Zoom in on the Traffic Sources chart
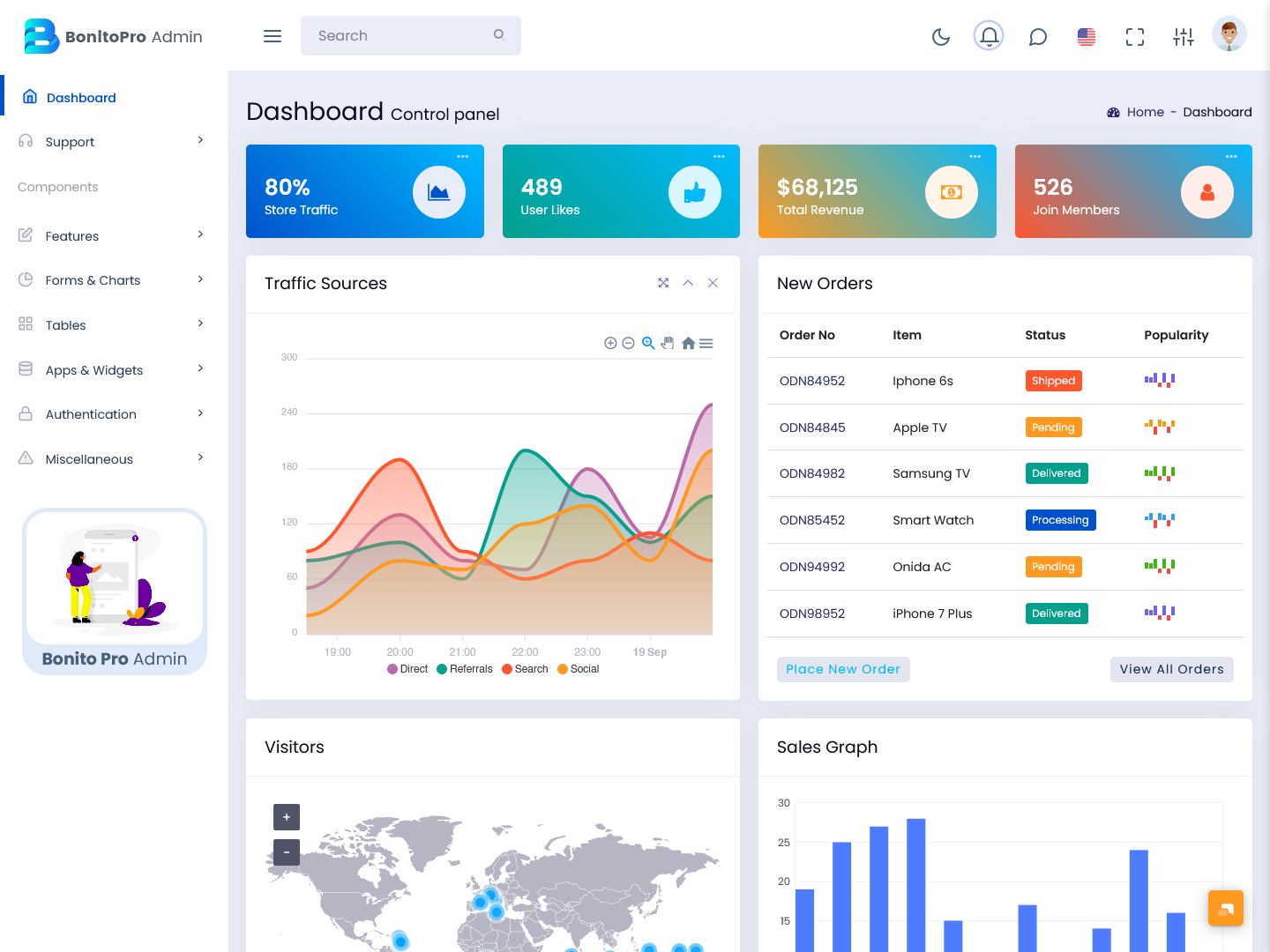The width and height of the screenshot is (1270, 952). 610,343
